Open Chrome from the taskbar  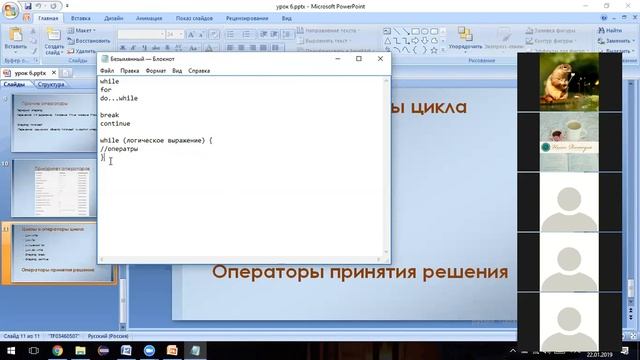point(58,351)
